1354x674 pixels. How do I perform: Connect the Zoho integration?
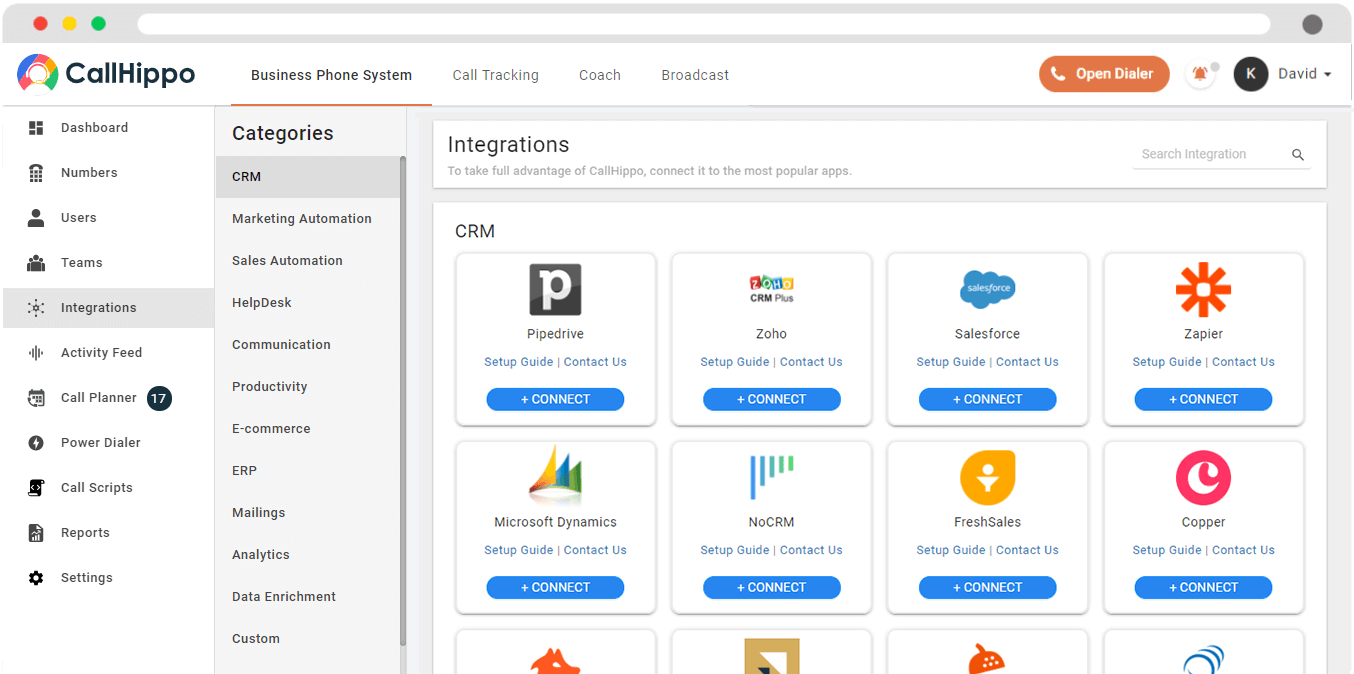[771, 399]
